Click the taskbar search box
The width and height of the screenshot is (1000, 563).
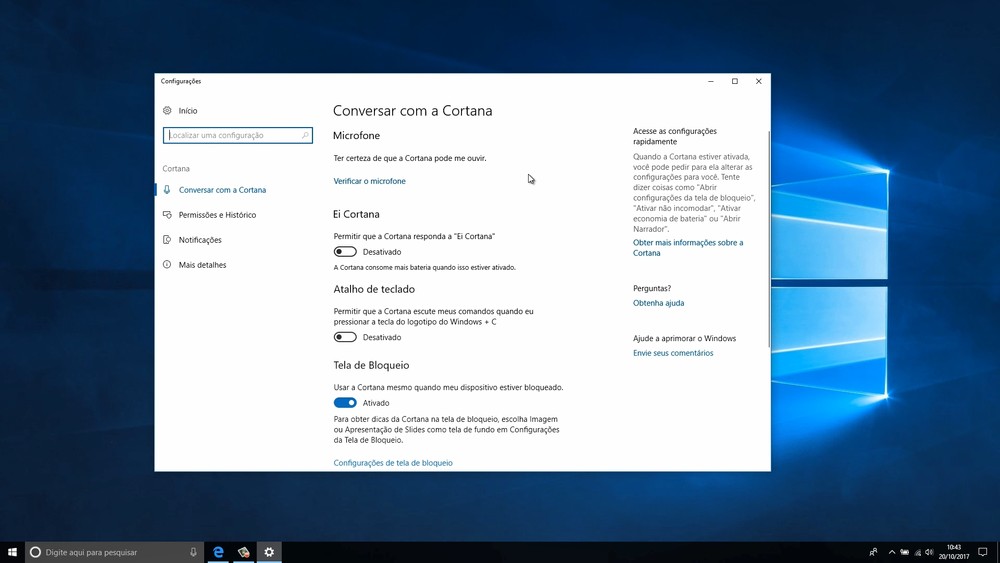click(115, 552)
